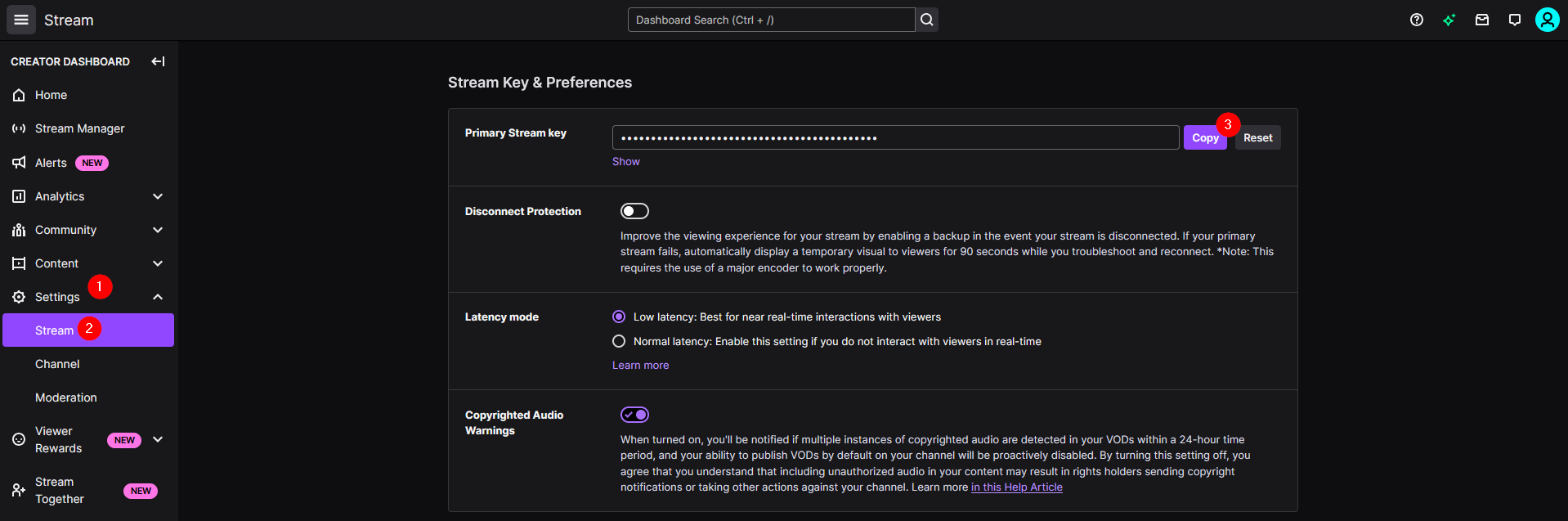Screen dimensions: 1568x521
Task: Click the dashboard search magnifier button
Action: [x=926, y=20]
